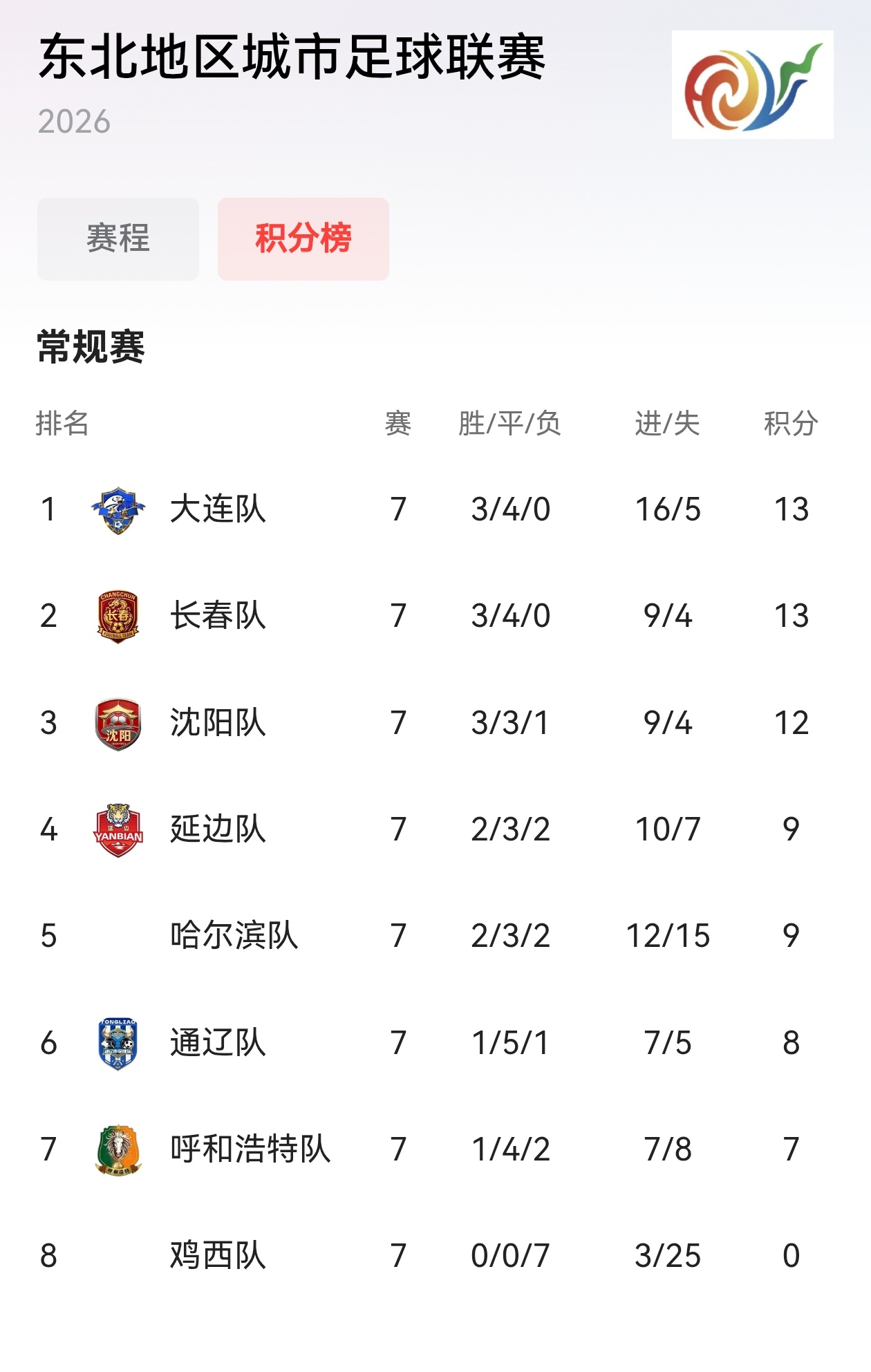
Task: Tap the 积分 column header
Action: [x=791, y=424]
